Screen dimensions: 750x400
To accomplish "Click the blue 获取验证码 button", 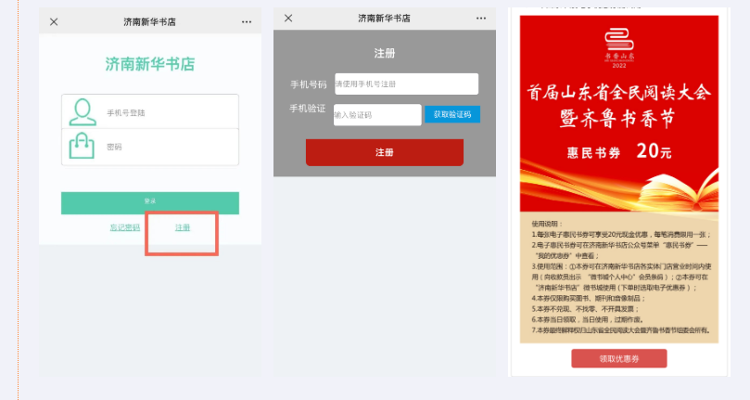I will pyautogui.click(x=452, y=114).
